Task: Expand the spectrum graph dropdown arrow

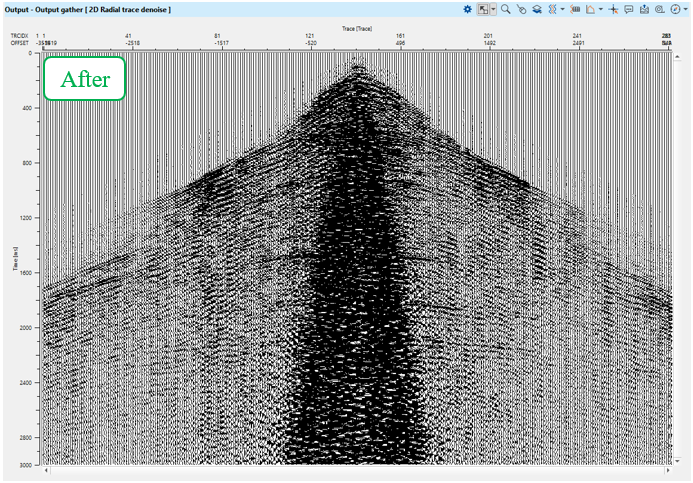Action: tap(600, 9)
